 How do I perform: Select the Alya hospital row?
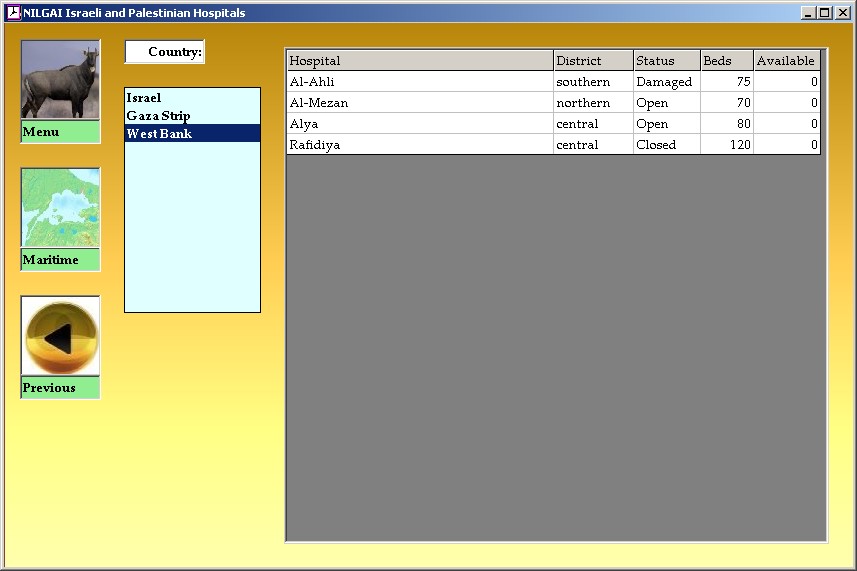[x=419, y=124]
